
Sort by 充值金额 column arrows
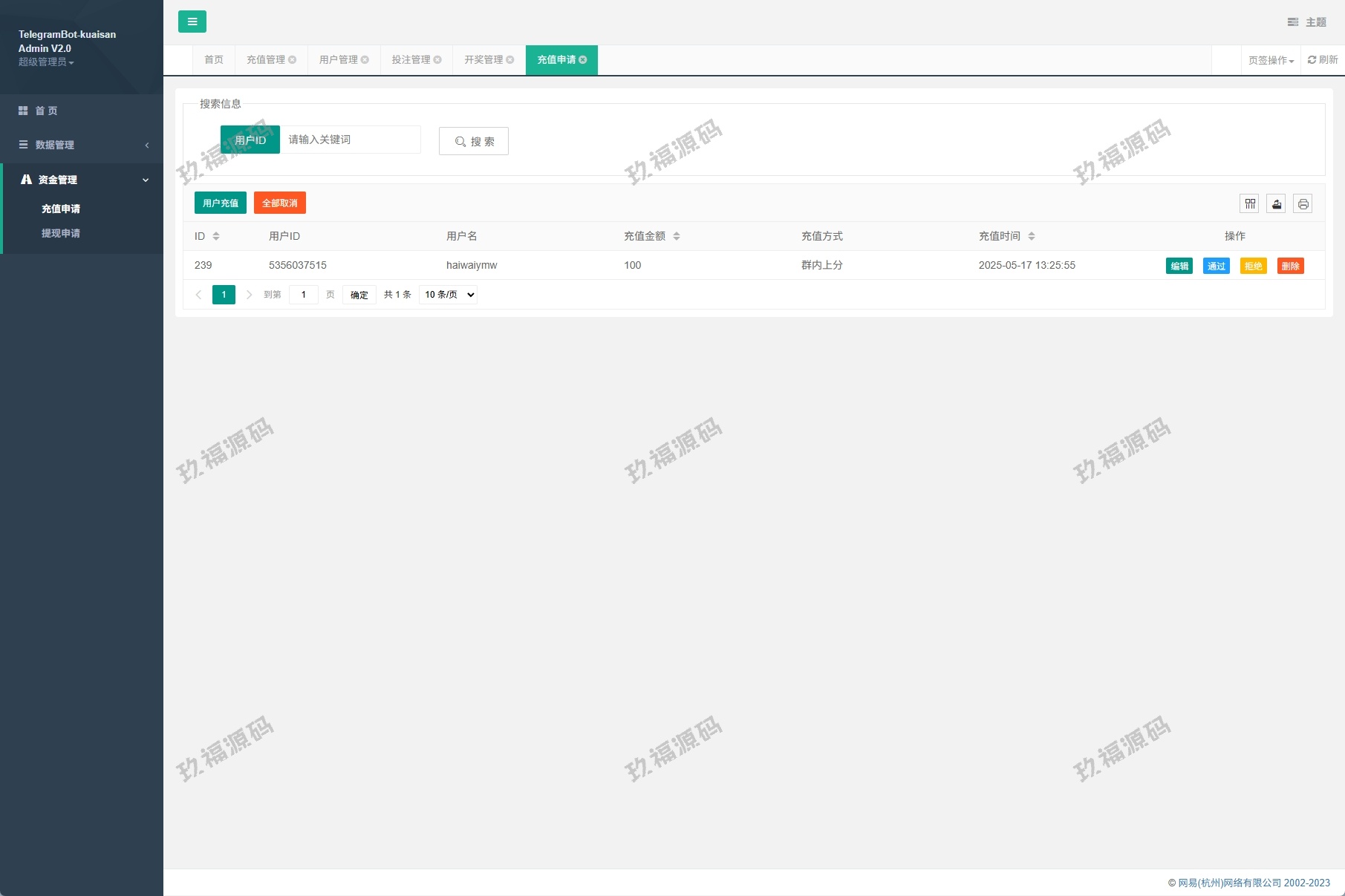[x=677, y=236]
